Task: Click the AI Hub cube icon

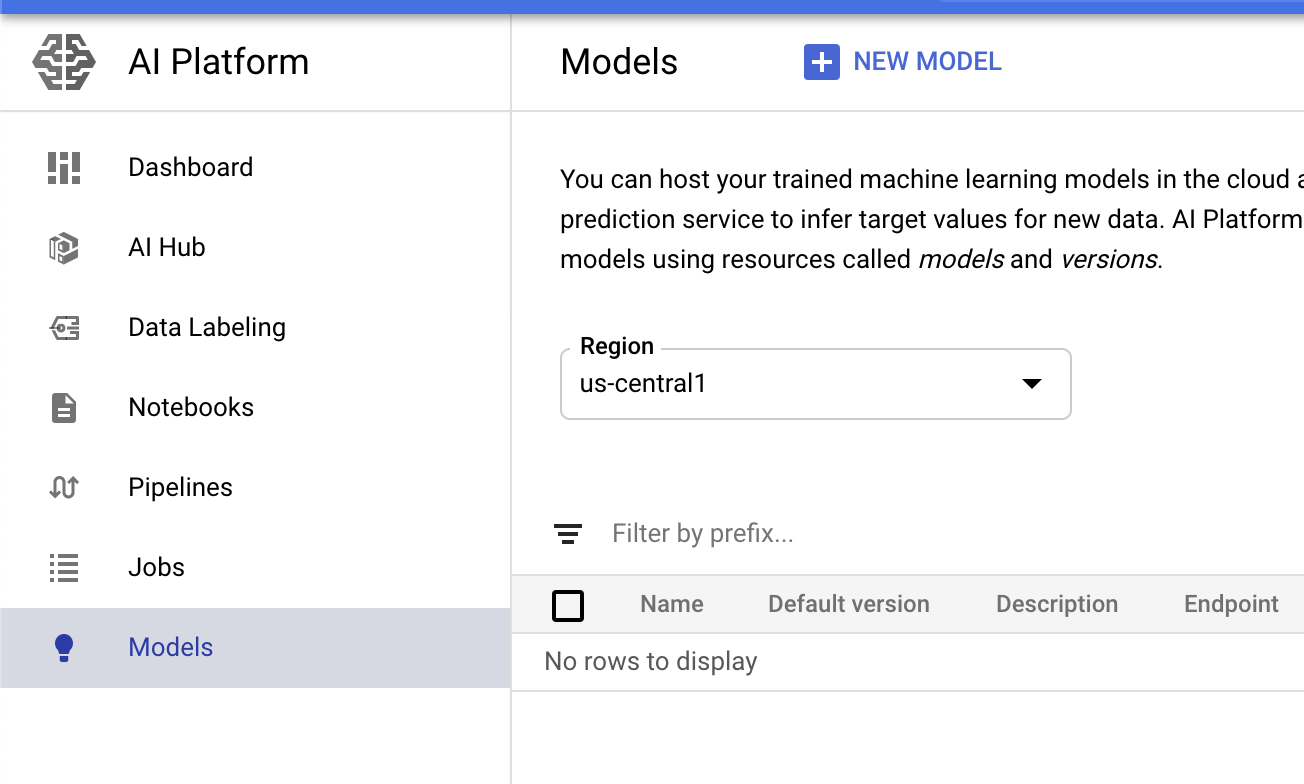Action: tap(64, 247)
